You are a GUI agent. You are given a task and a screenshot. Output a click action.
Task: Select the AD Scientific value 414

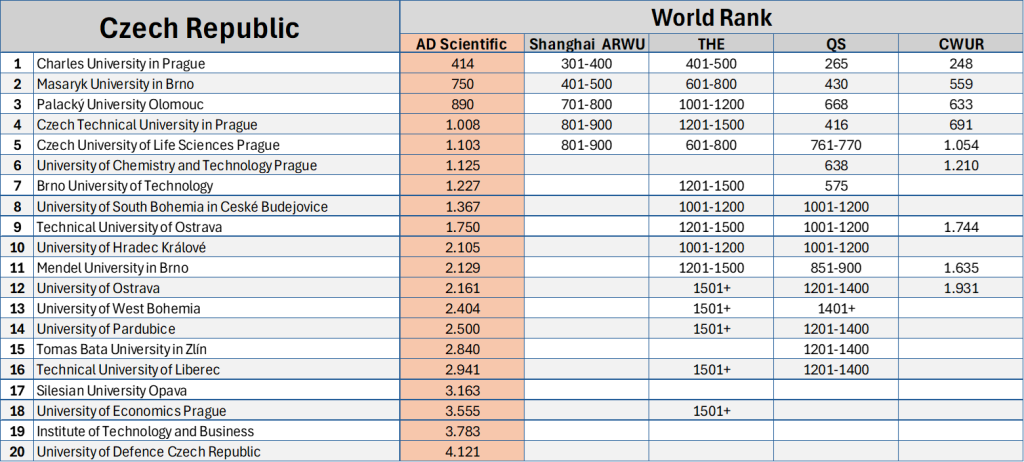[x=462, y=64]
